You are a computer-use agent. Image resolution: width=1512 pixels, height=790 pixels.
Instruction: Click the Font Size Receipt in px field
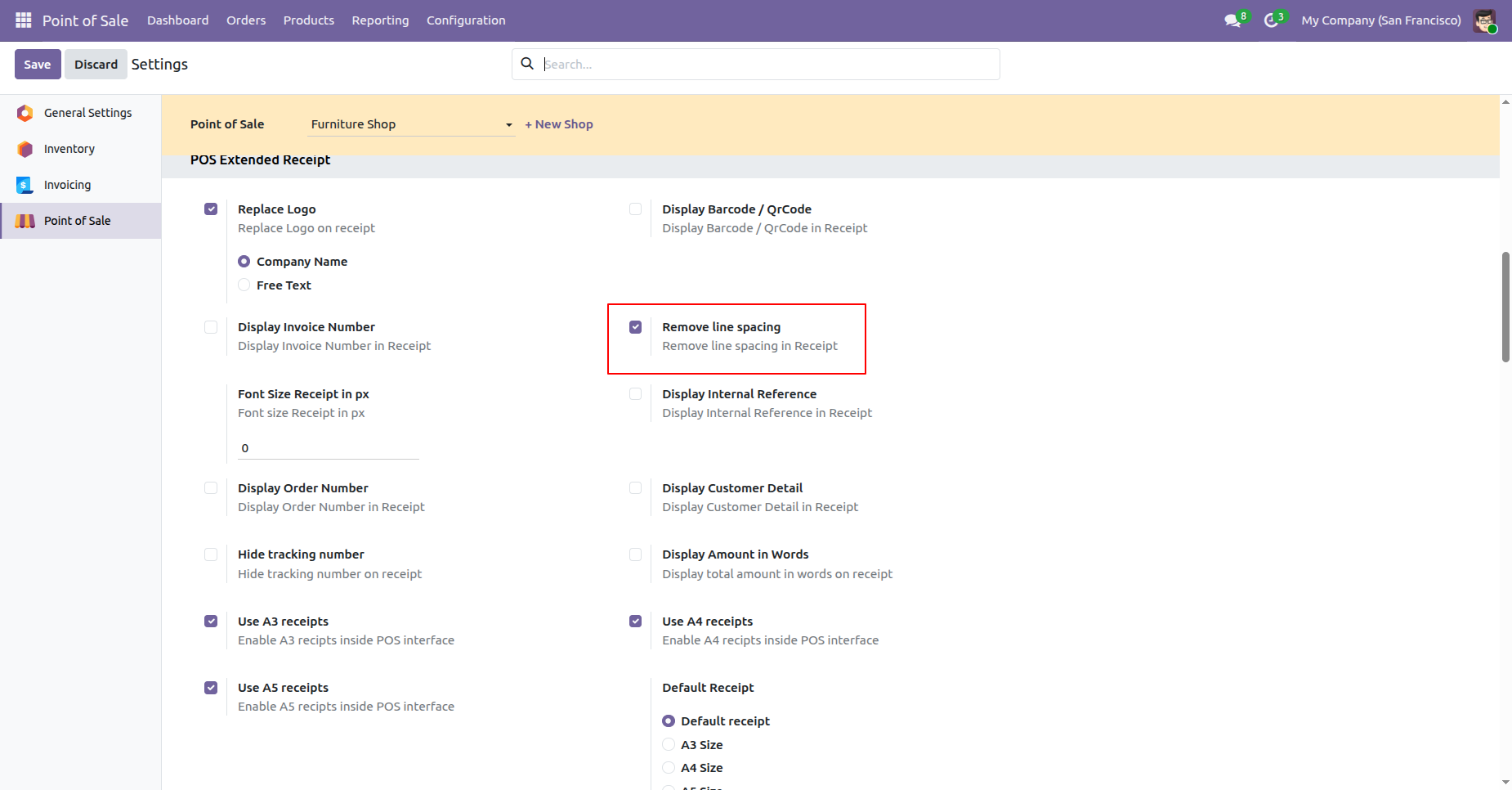click(x=328, y=448)
